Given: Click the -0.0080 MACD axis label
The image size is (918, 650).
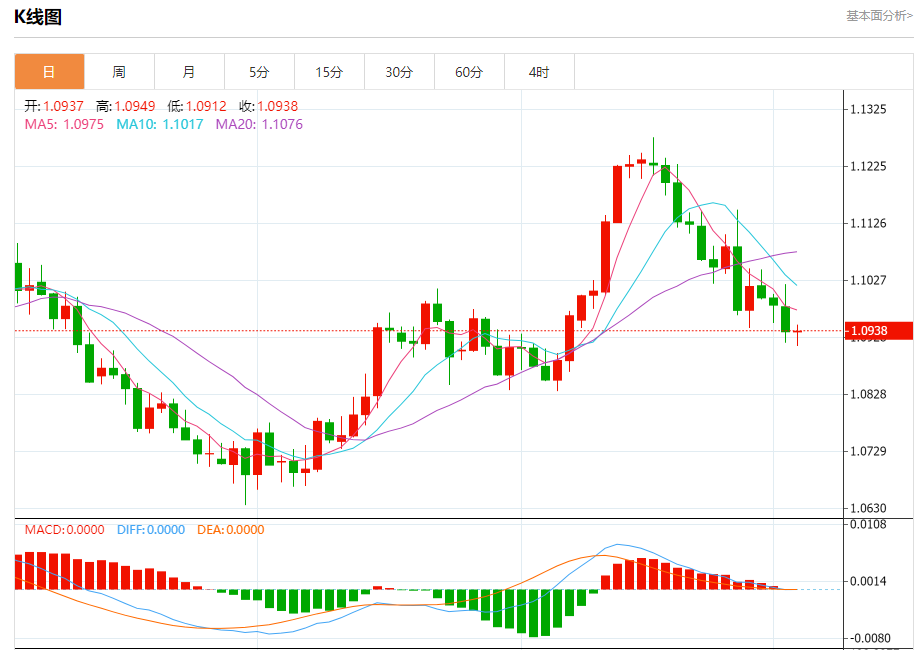Looking at the screenshot, I should click(x=868, y=638).
